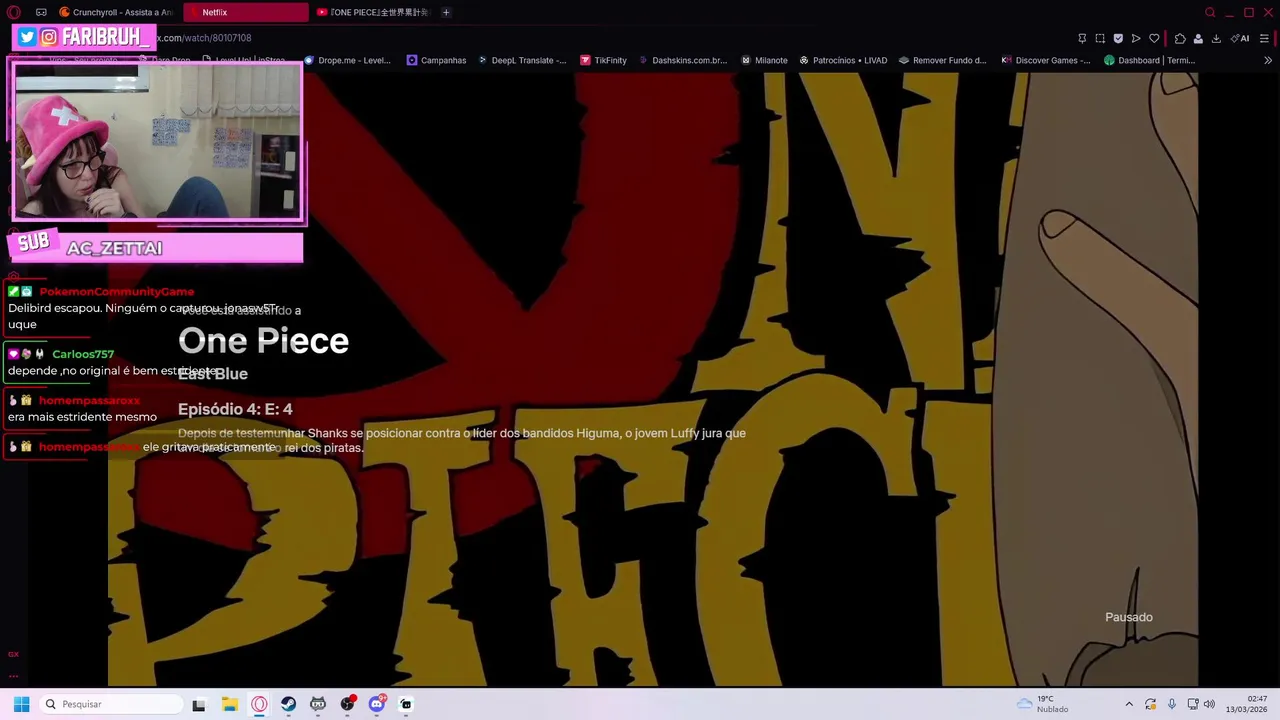Open the Aria AI assistant button
Image resolution: width=1280 pixels, height=720 pixels.
[1240, 38]
